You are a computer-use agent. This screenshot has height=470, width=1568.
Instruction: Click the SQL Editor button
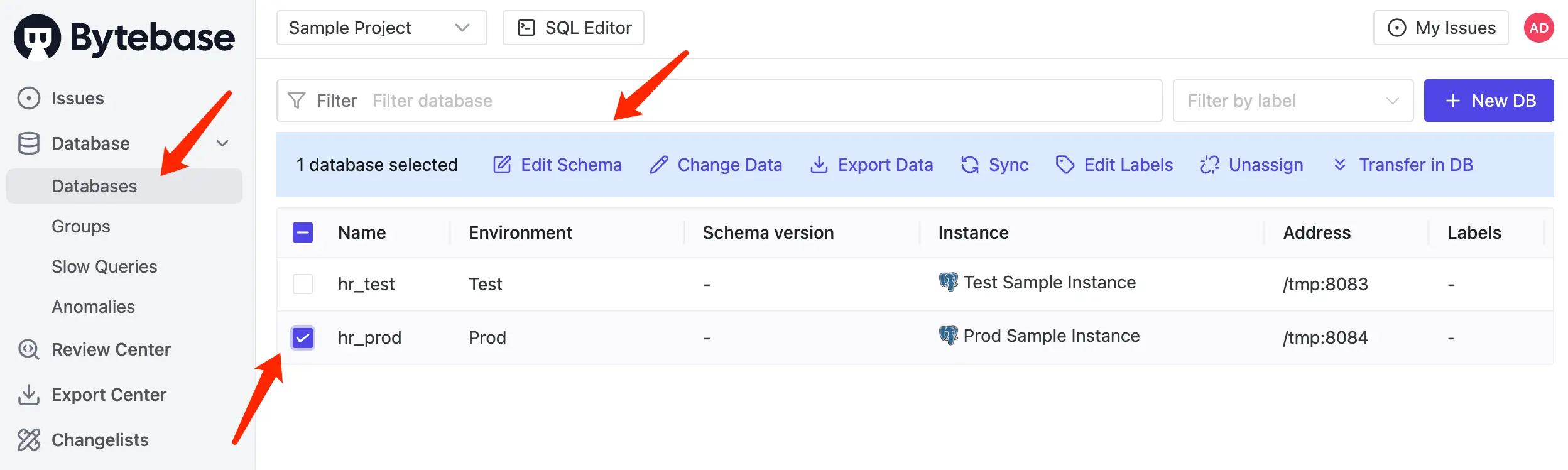574,28
